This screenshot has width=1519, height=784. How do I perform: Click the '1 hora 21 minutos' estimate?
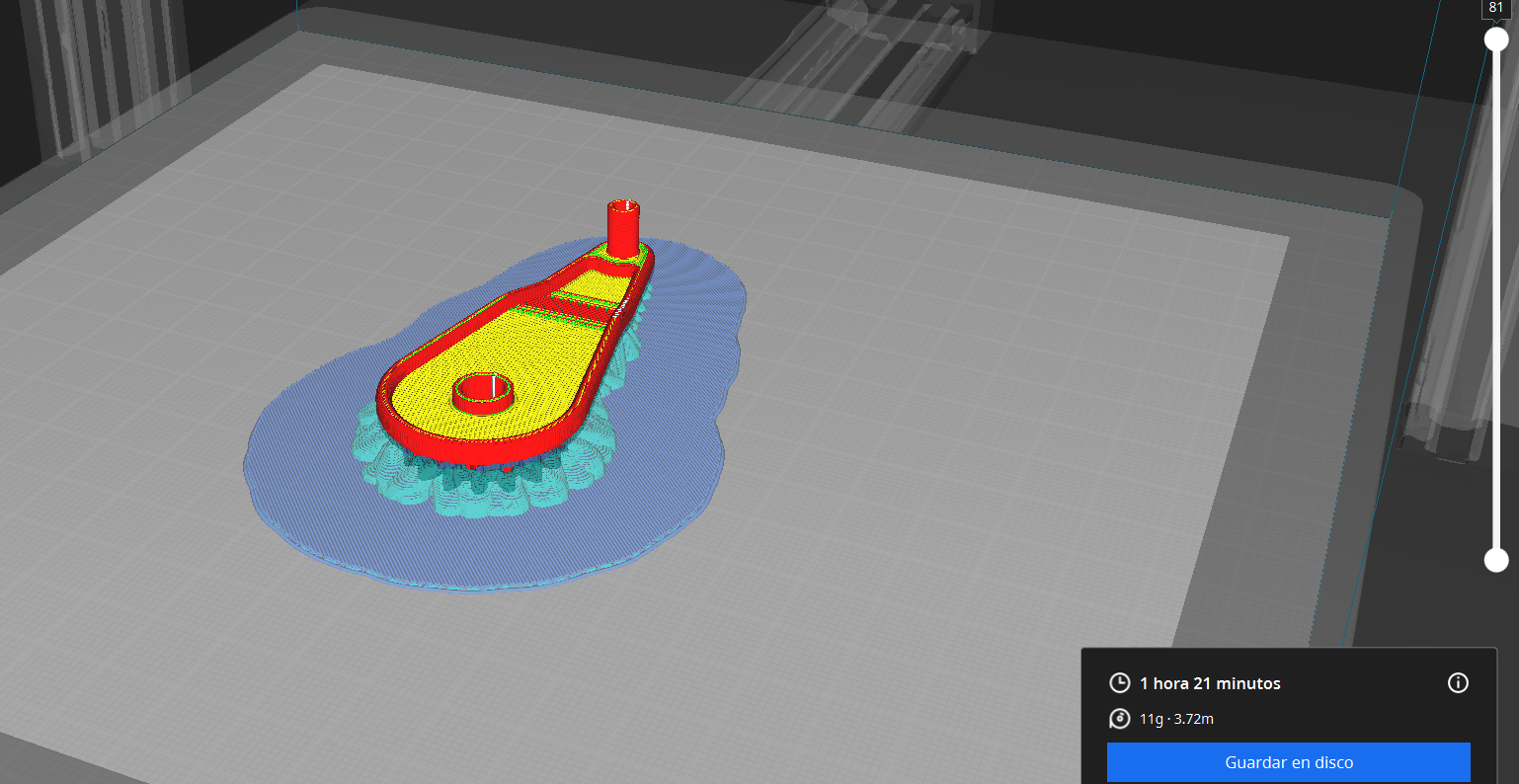(x=1210, y=683)
